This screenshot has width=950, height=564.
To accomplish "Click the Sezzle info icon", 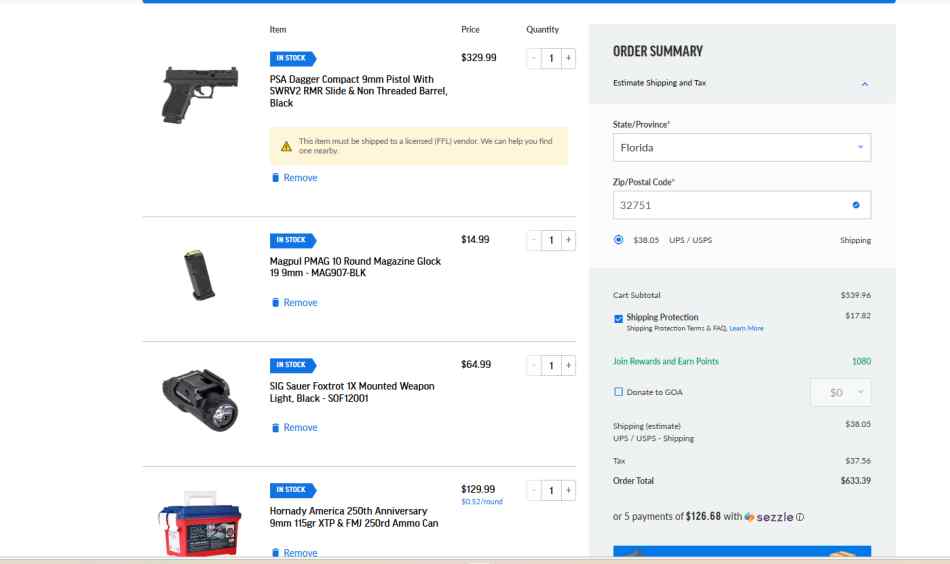I will pos(800,517).
